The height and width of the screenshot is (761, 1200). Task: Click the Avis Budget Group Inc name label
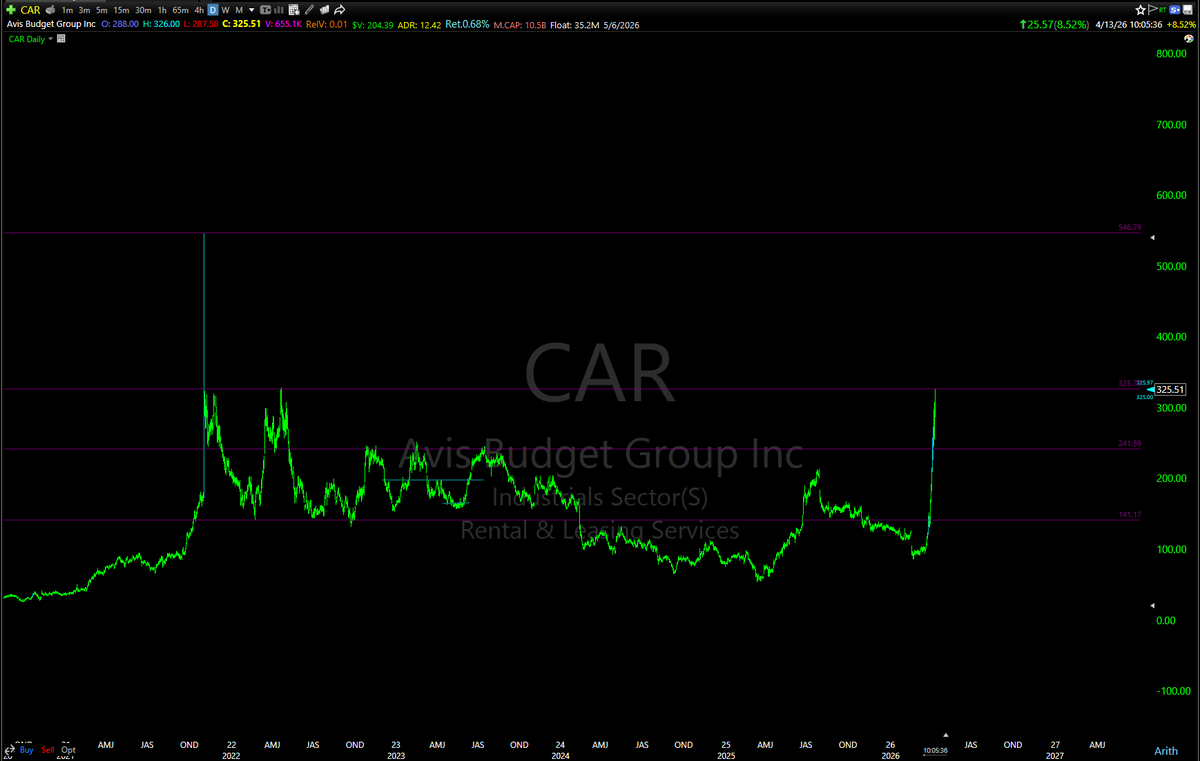tap(51, 24)
